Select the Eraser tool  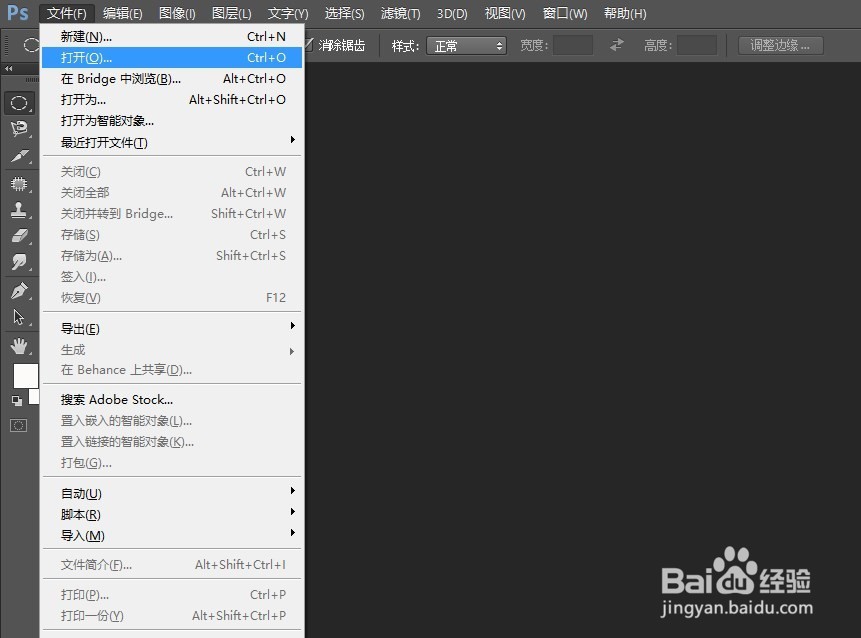(x=19, y=236)
